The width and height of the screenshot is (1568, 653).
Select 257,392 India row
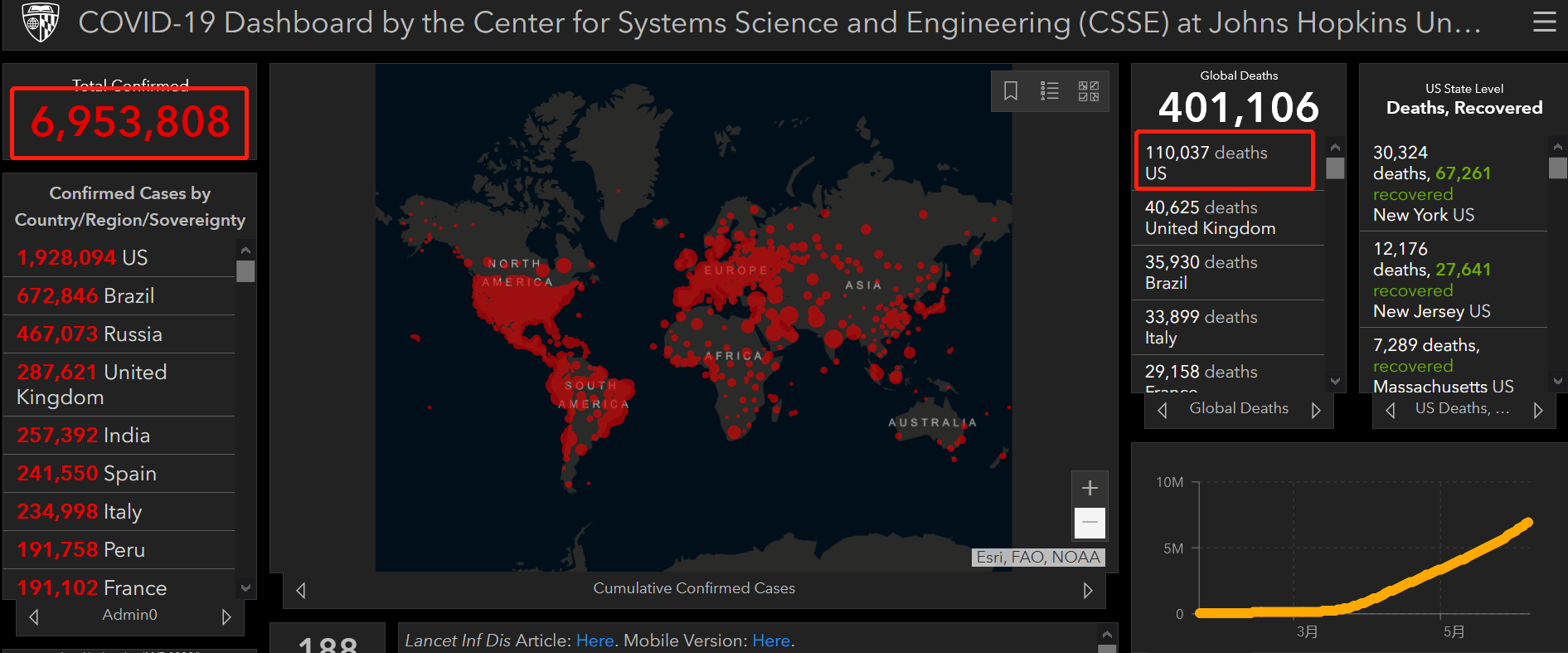(119, 436)
